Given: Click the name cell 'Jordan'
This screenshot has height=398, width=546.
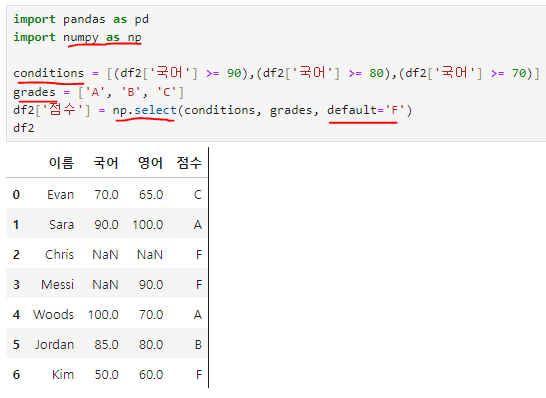Looking at the screenshot, I should point(54,344).
